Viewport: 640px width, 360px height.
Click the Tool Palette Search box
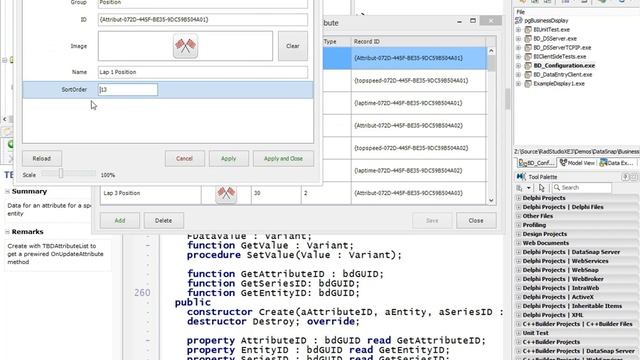click(582, 188)
